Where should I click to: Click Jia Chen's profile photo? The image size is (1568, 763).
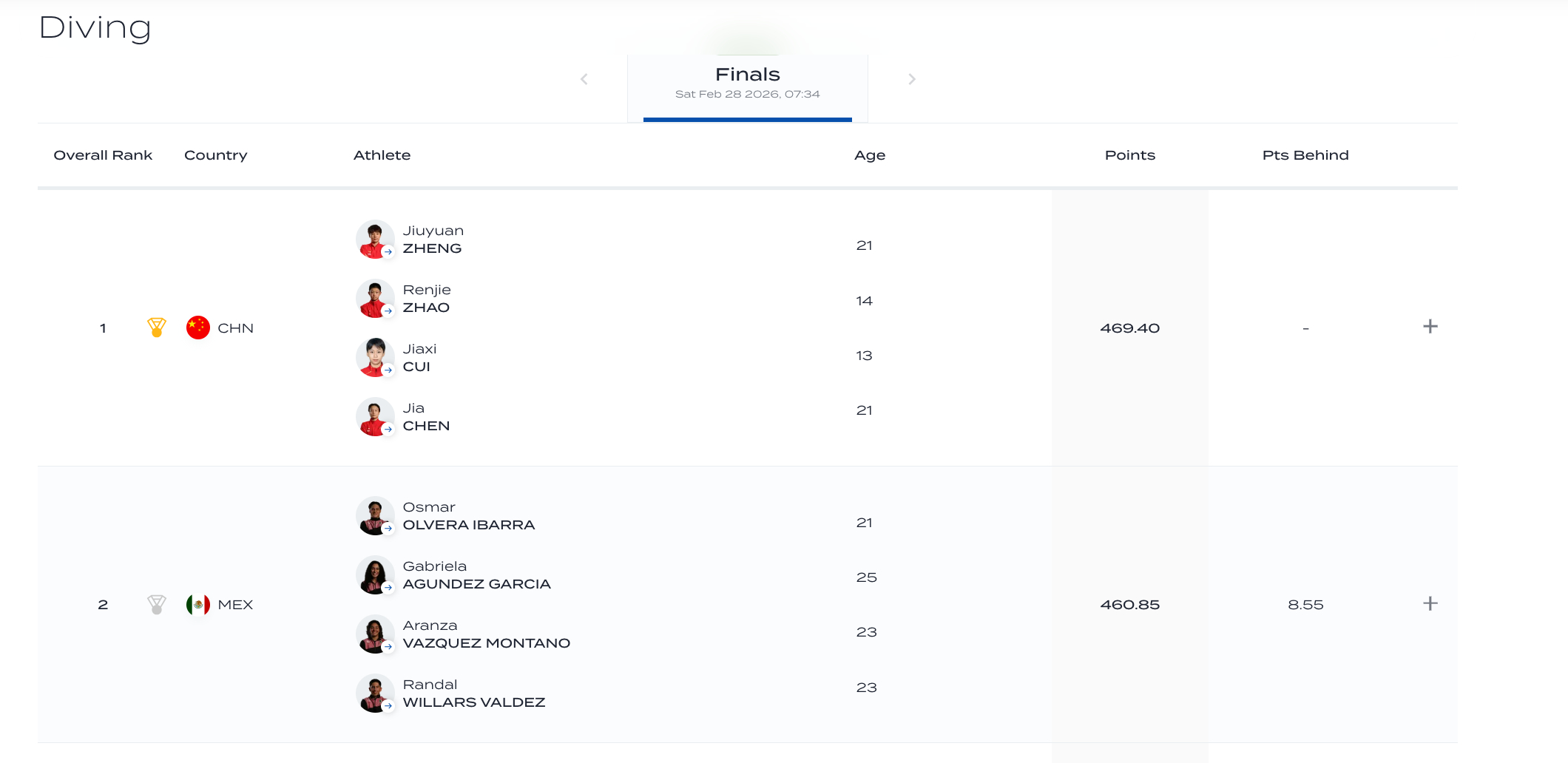375,417
